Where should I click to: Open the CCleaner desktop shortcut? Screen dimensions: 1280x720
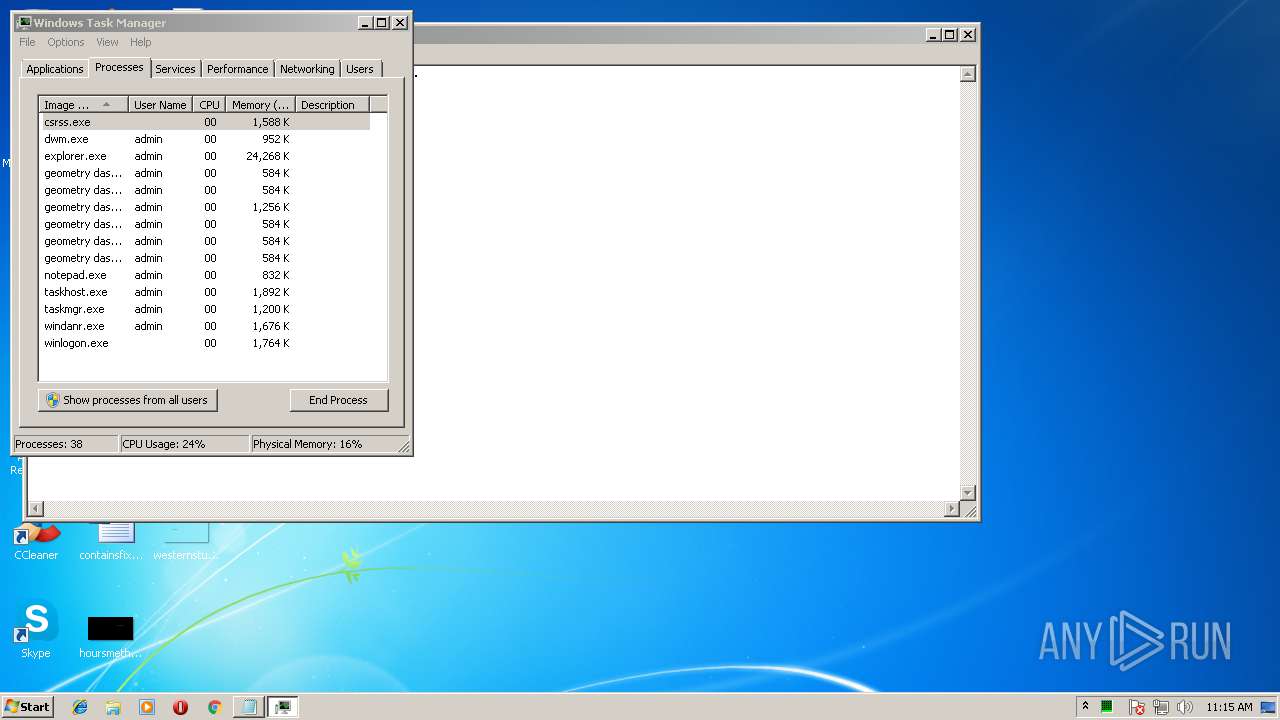tap(36, 541)
